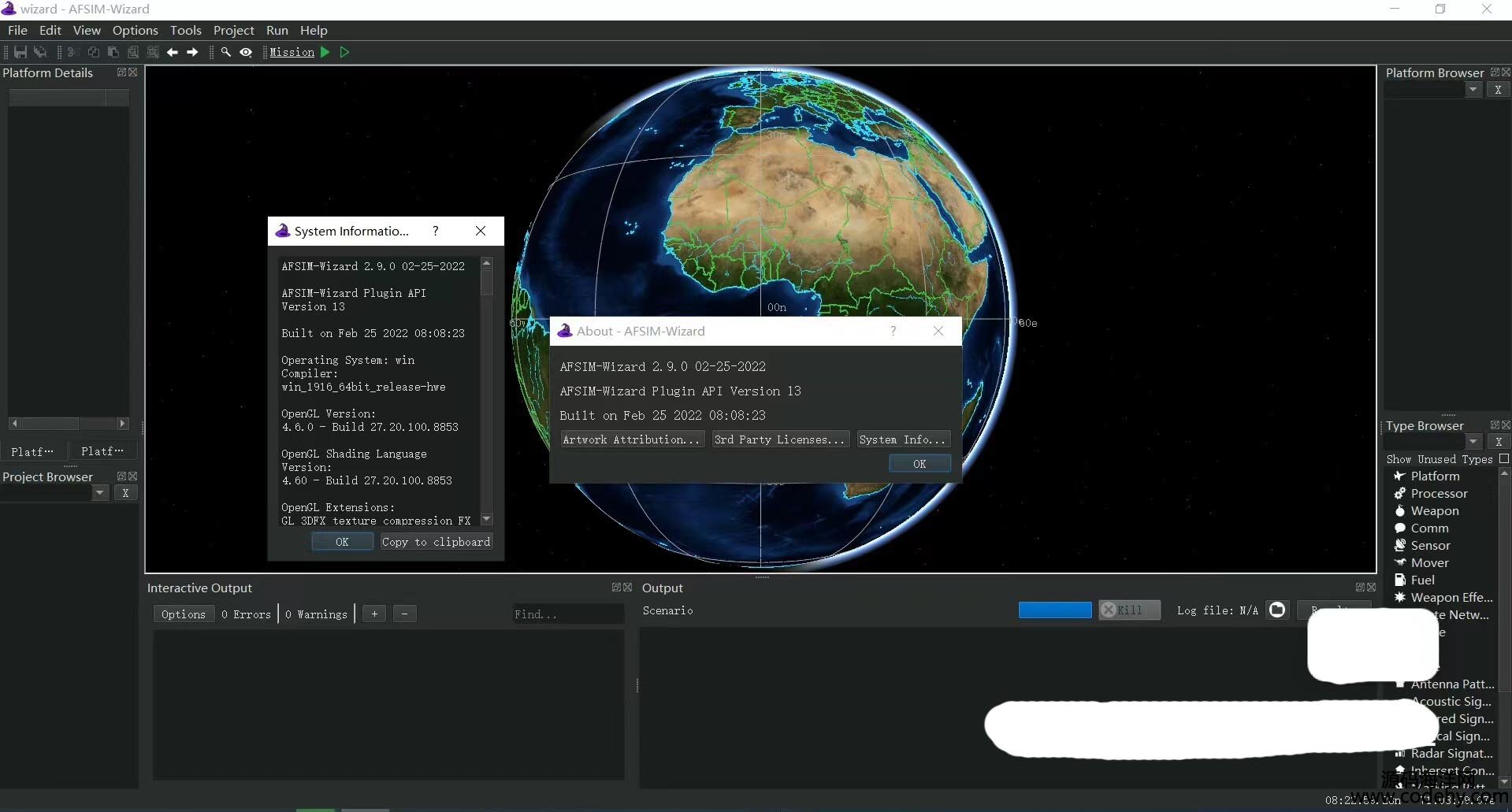Click the System Information vertical scrollbar thumb
This screenshot has width=1512, height=812.
(x=486, y=282)
